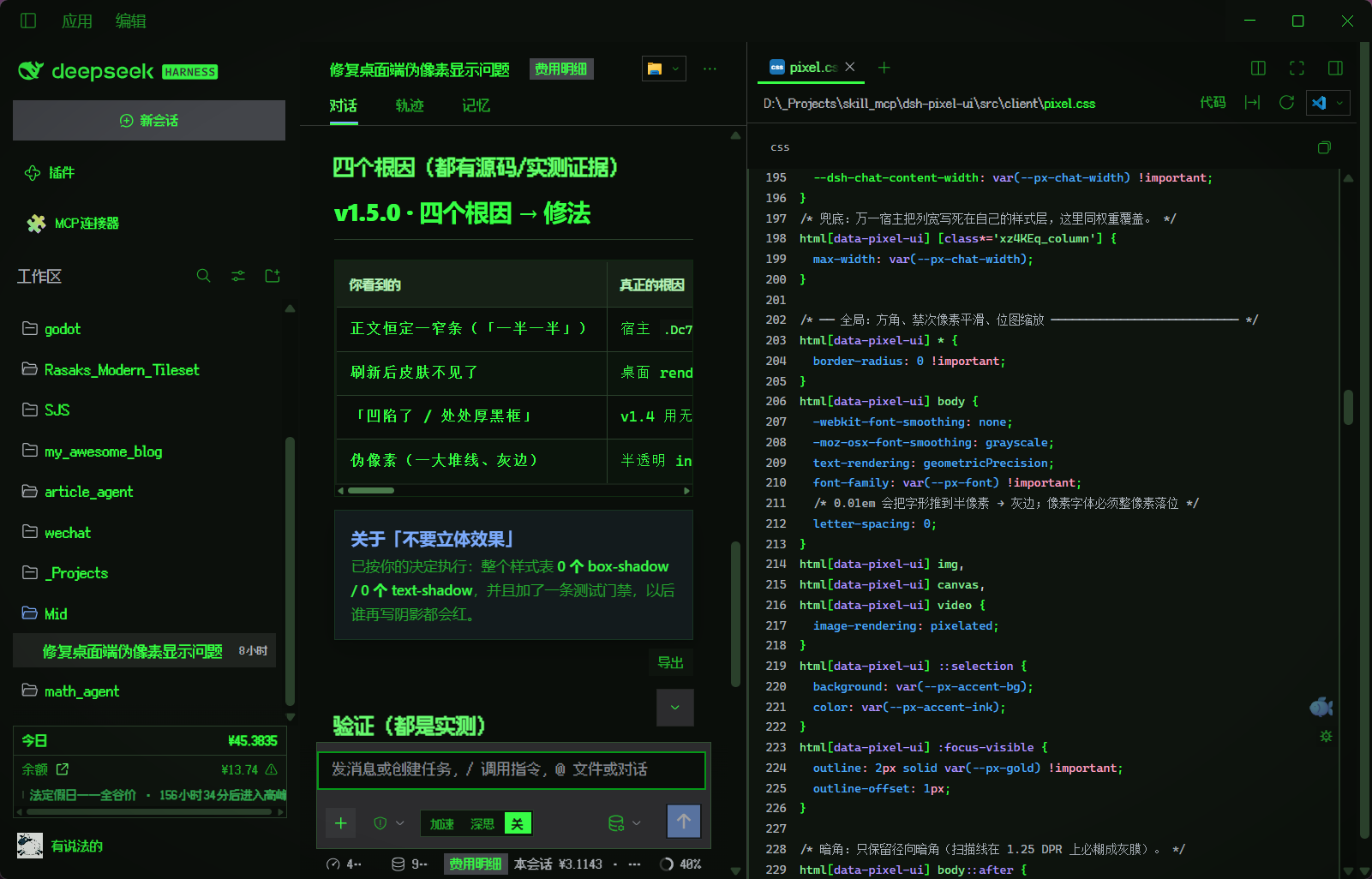Toggle line wrap width icon

[x=1252, y=103]
